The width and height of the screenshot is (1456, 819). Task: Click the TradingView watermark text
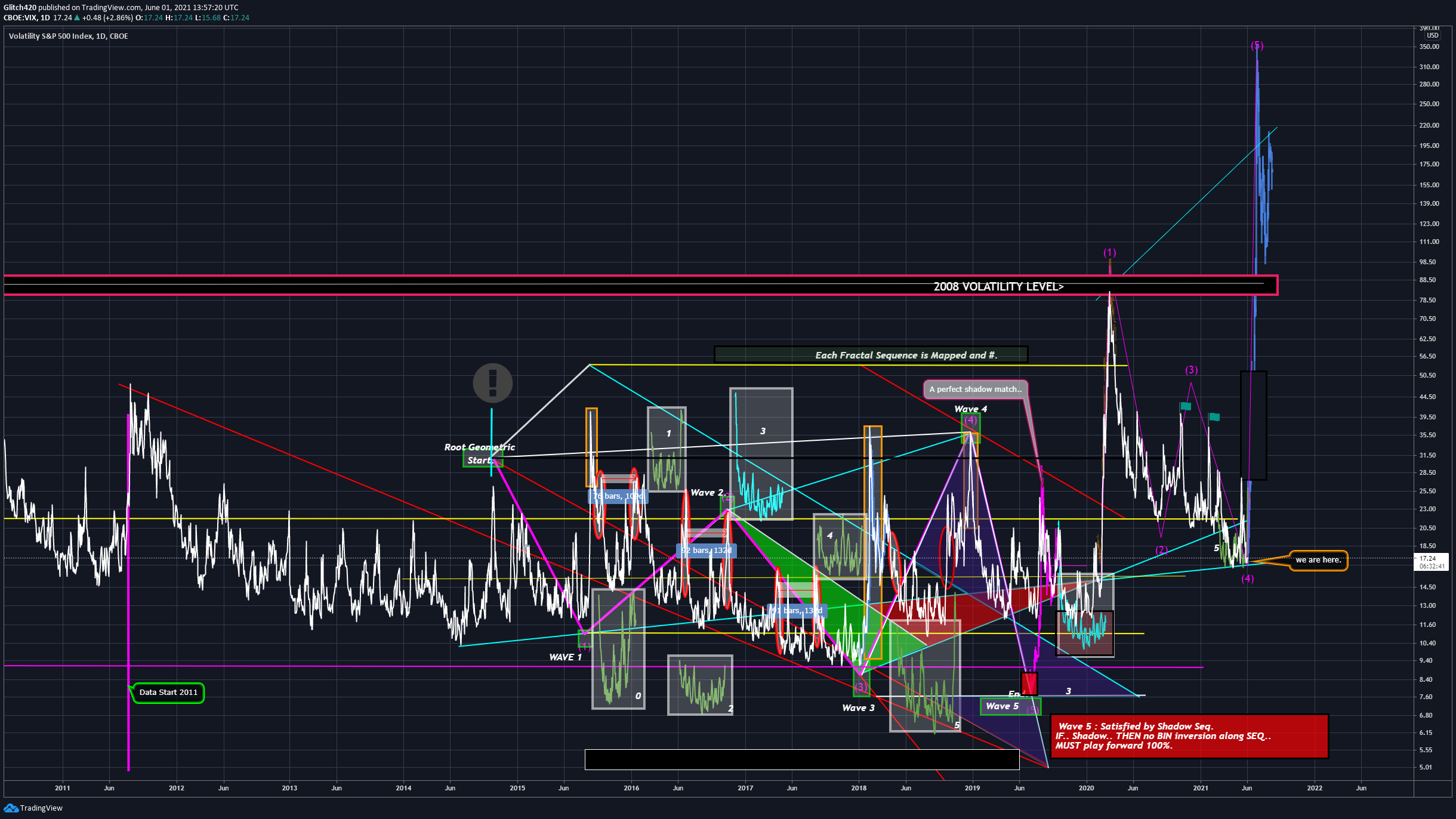(x=41, y=808)
